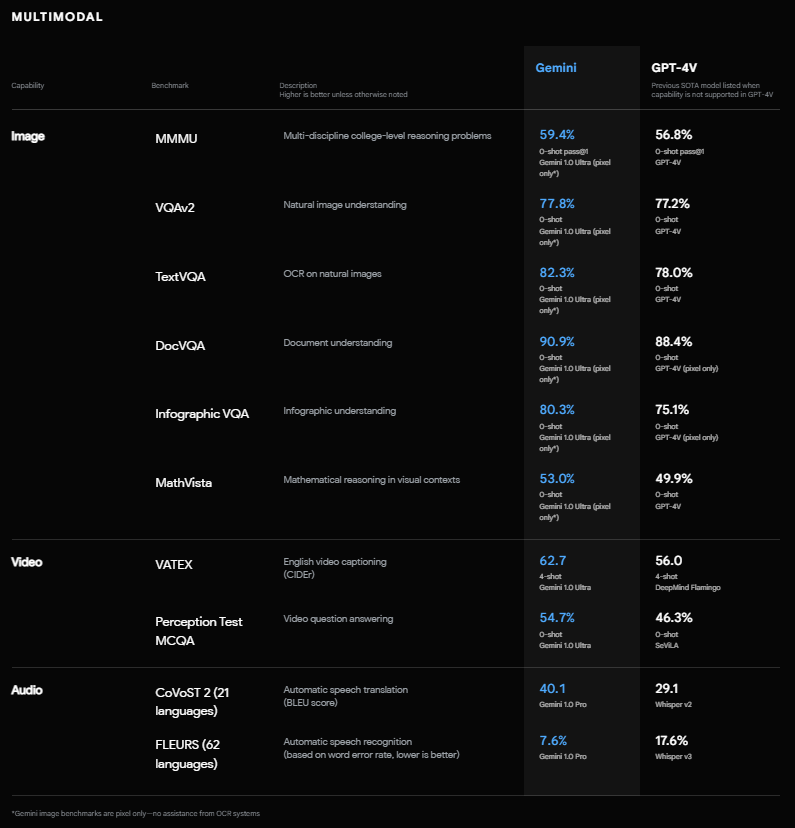The image size is (795, 828).
Task: Click the Audio capability label
Action: (27, 690)
